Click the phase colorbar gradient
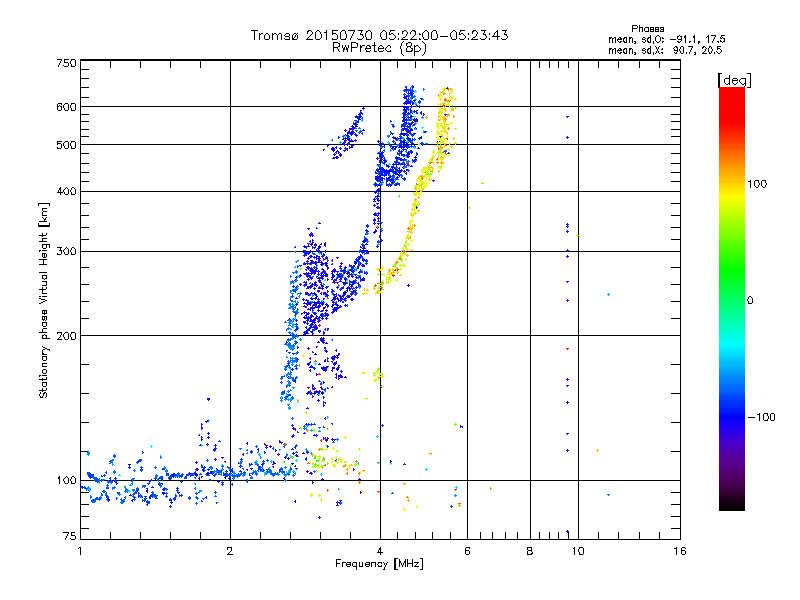Viewport: 800px width, 600px height. point(732,299)
